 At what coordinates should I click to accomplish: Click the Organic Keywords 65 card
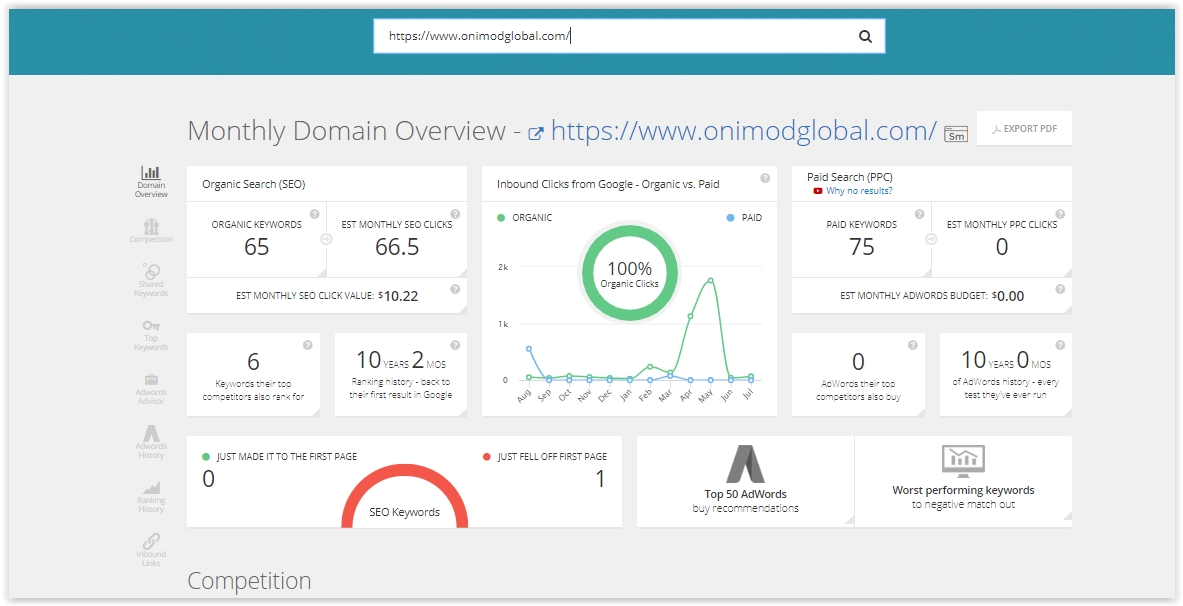pos(257,239)
